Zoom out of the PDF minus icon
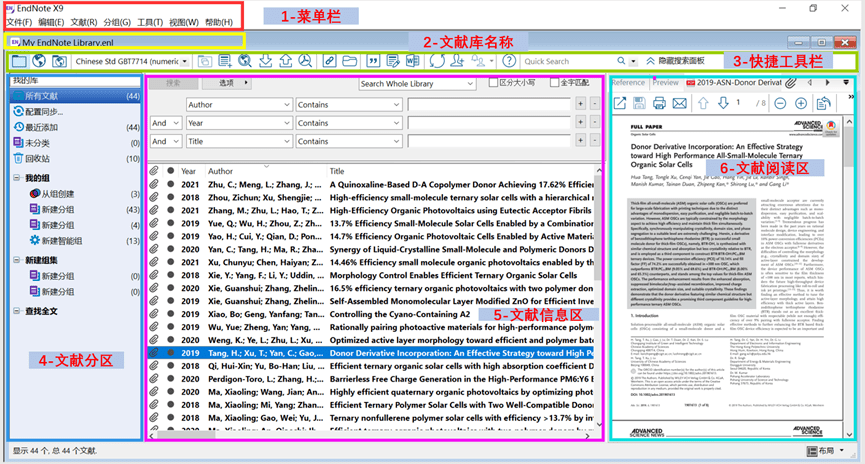Screen dimensions: 865x464 [x=780, y=103]
